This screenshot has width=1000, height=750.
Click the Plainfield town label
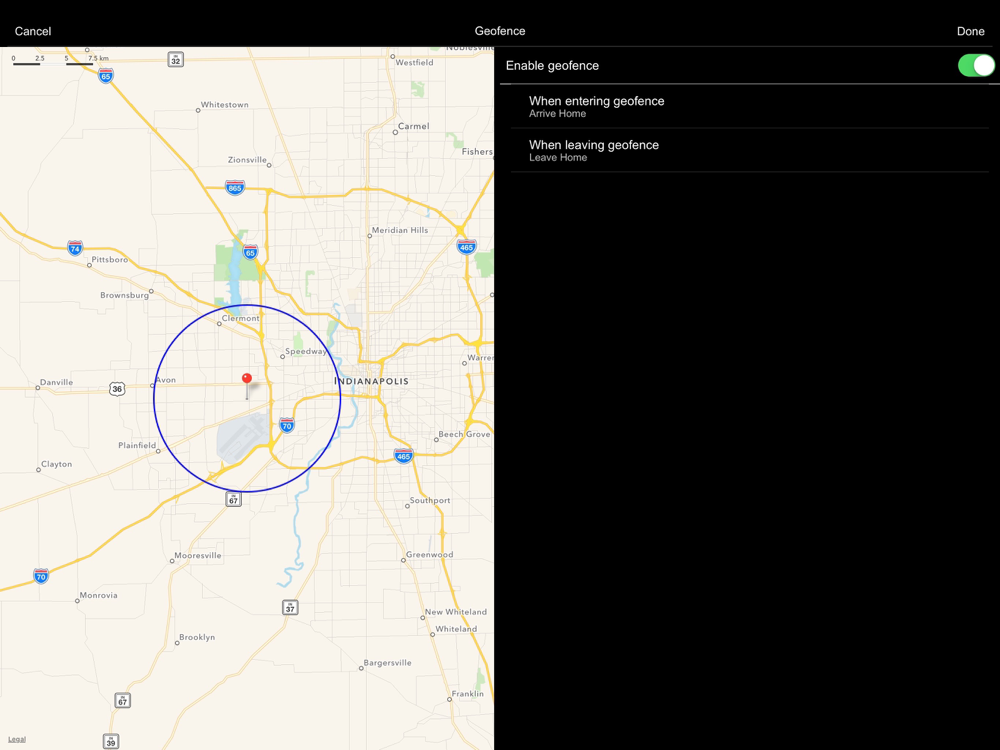137,445
